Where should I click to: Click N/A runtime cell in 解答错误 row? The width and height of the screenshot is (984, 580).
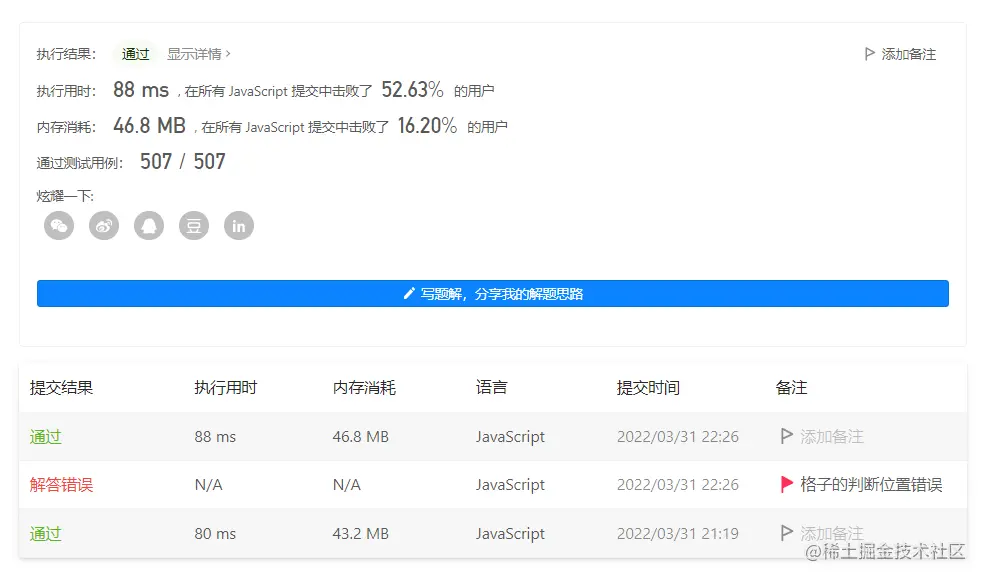[x=208, y=485]
